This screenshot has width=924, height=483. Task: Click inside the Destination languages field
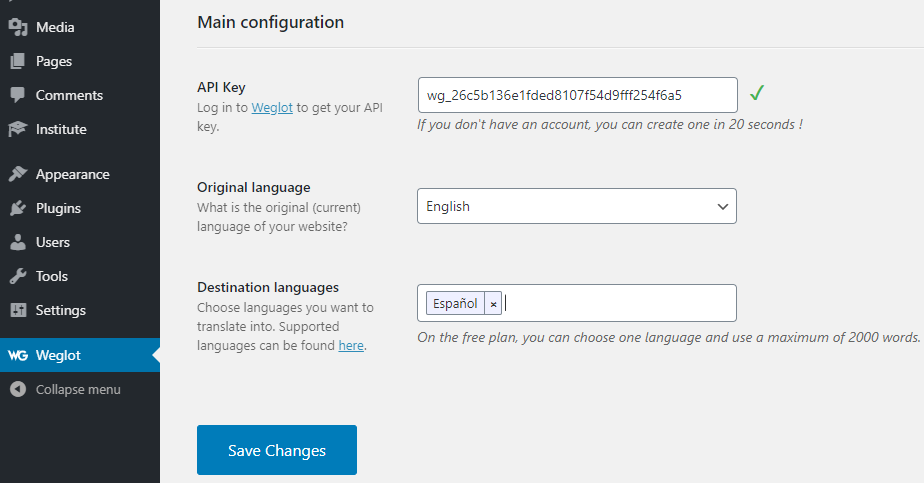click(x=620, y=303)
